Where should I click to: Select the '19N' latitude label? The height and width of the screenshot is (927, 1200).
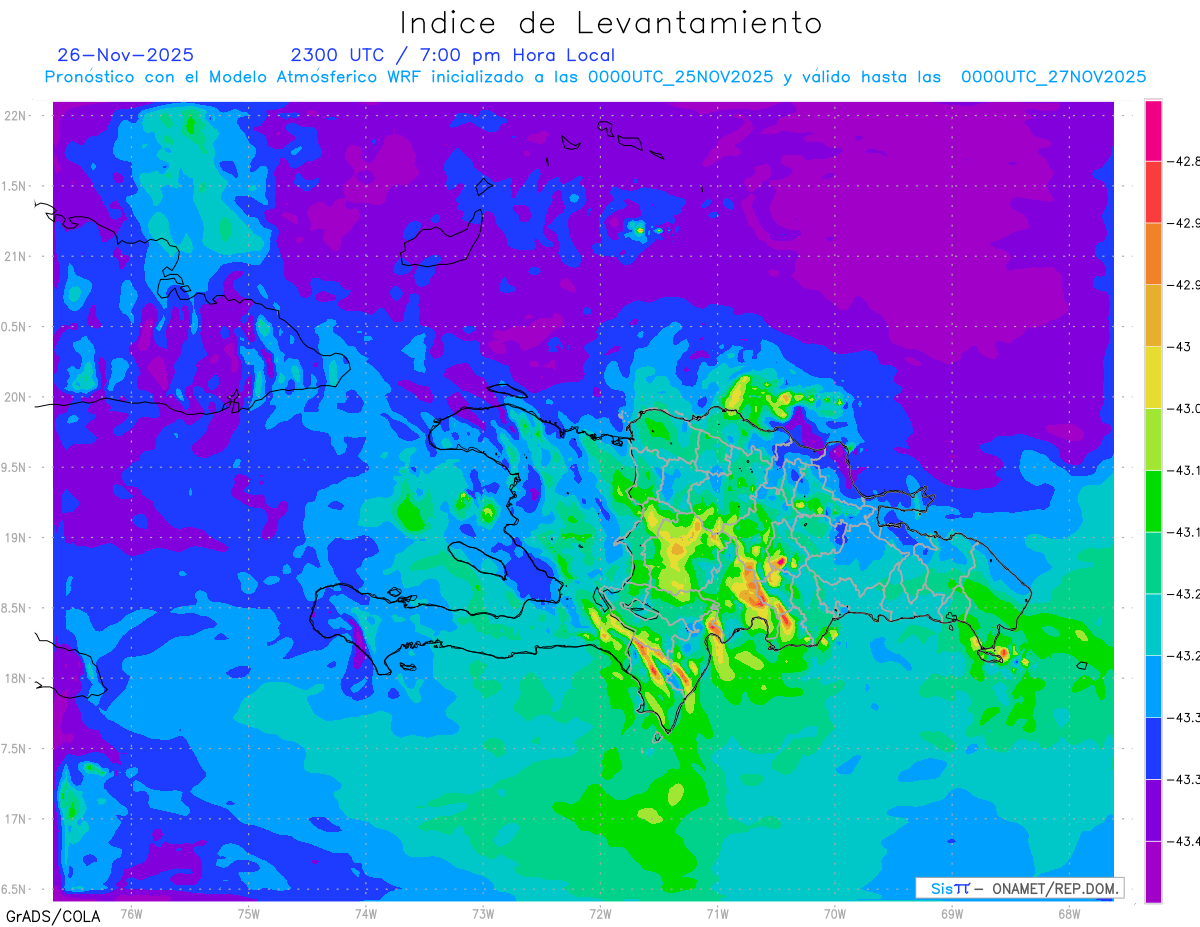(17, 537)
